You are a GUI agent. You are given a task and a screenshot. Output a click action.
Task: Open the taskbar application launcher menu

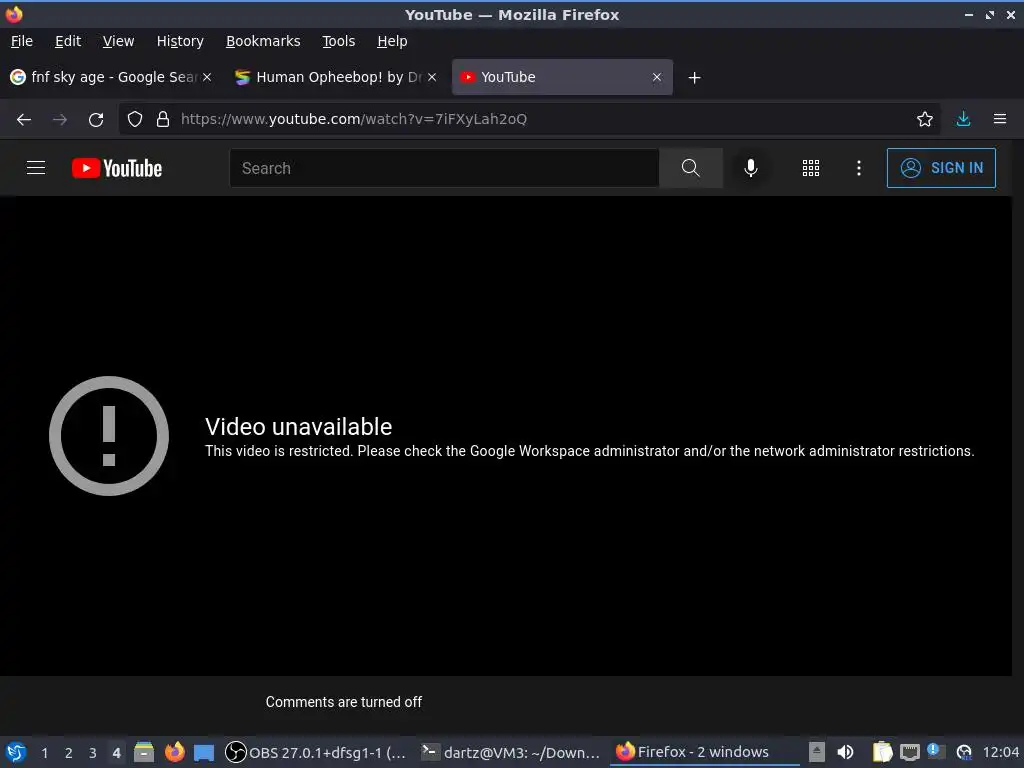pyautogui.click(x=15, y=752)
